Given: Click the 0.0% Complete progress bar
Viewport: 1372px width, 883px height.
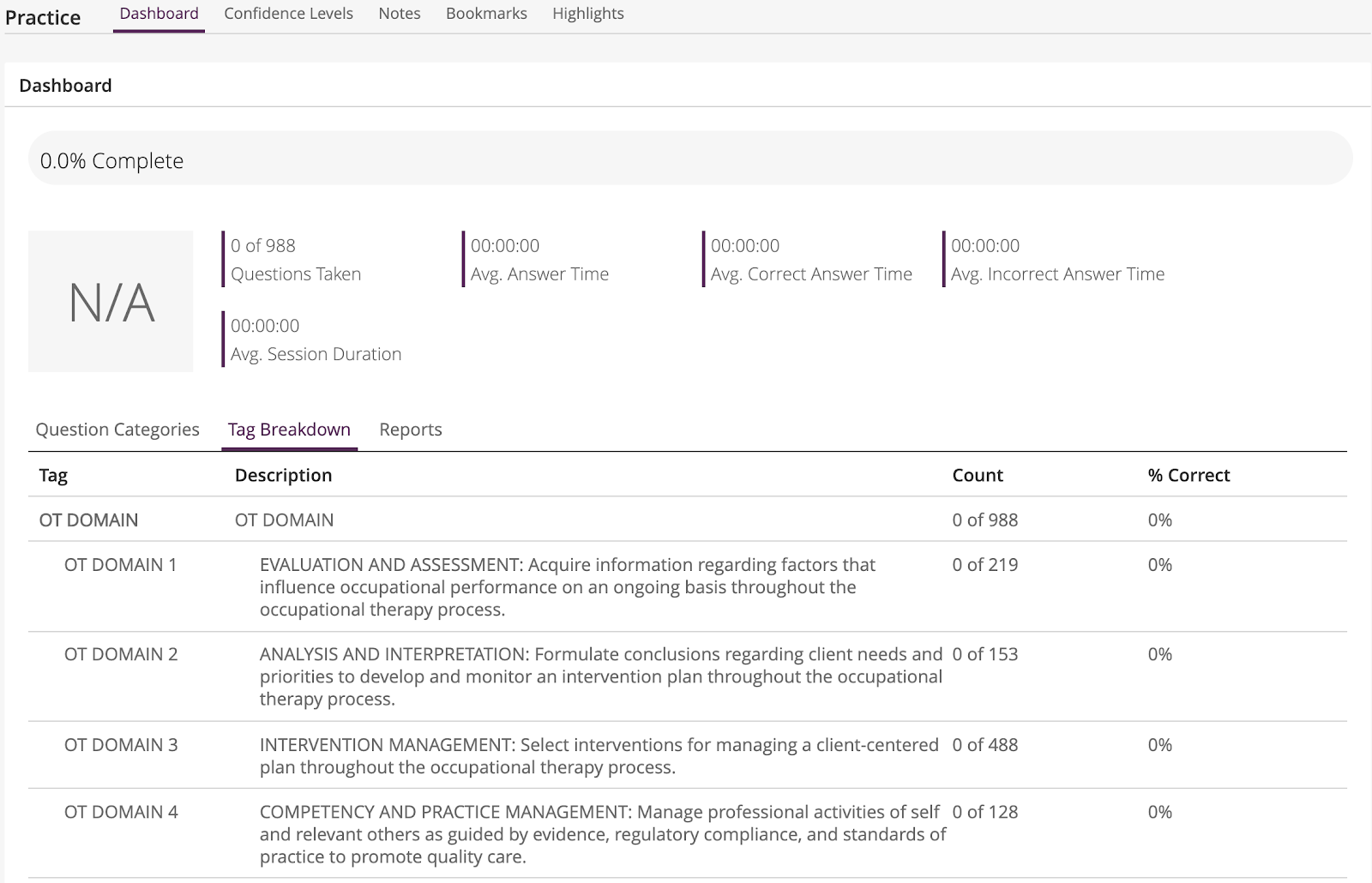Looking at the screenshot, I should 690,159.
